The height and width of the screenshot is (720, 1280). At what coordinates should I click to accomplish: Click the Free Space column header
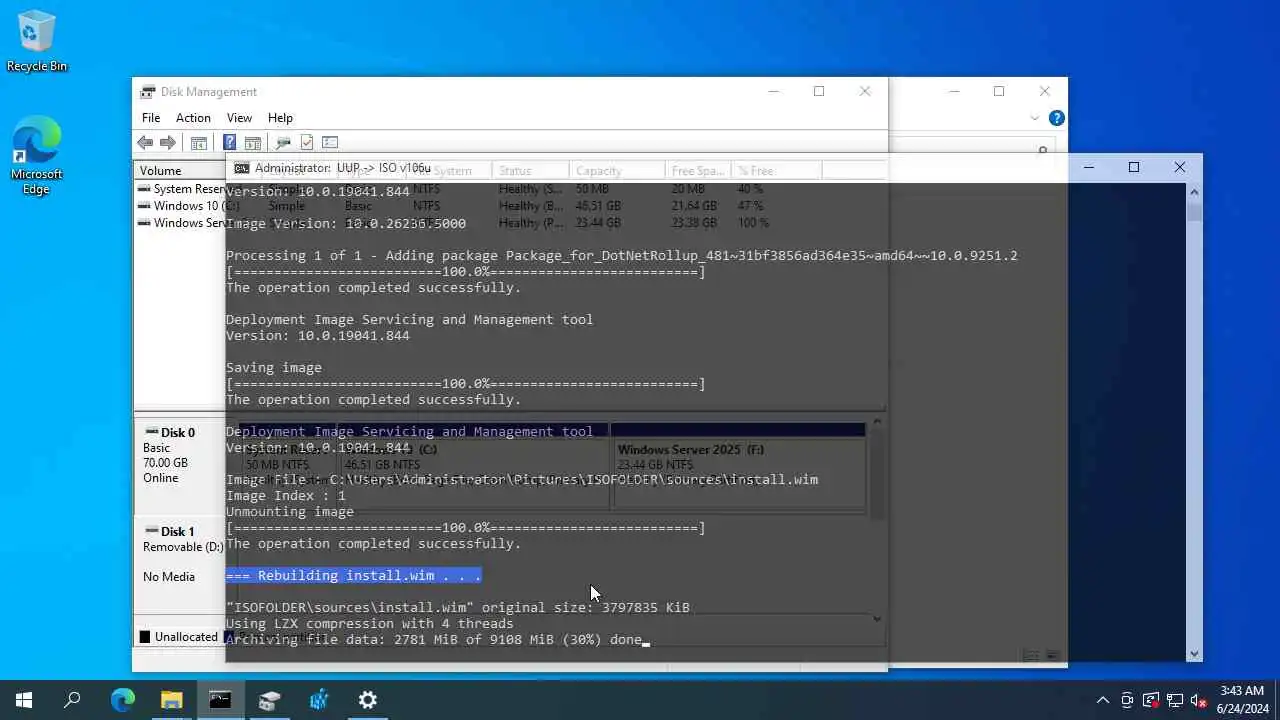698,171
